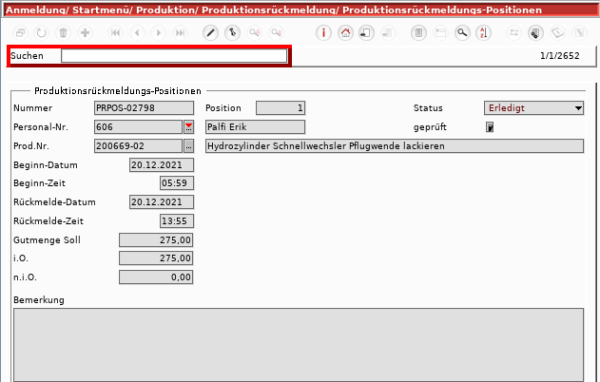Click into the Bemerkung text area

[x=298, y=344]
